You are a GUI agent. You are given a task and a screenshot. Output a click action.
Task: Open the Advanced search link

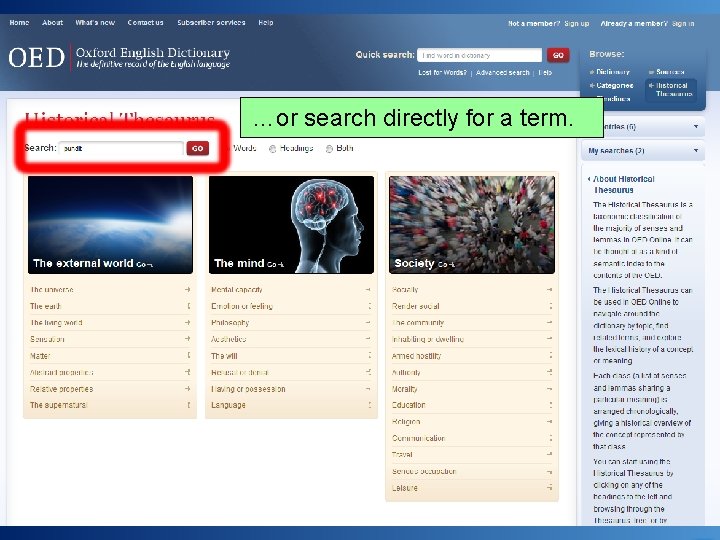[x=502, y=73]
